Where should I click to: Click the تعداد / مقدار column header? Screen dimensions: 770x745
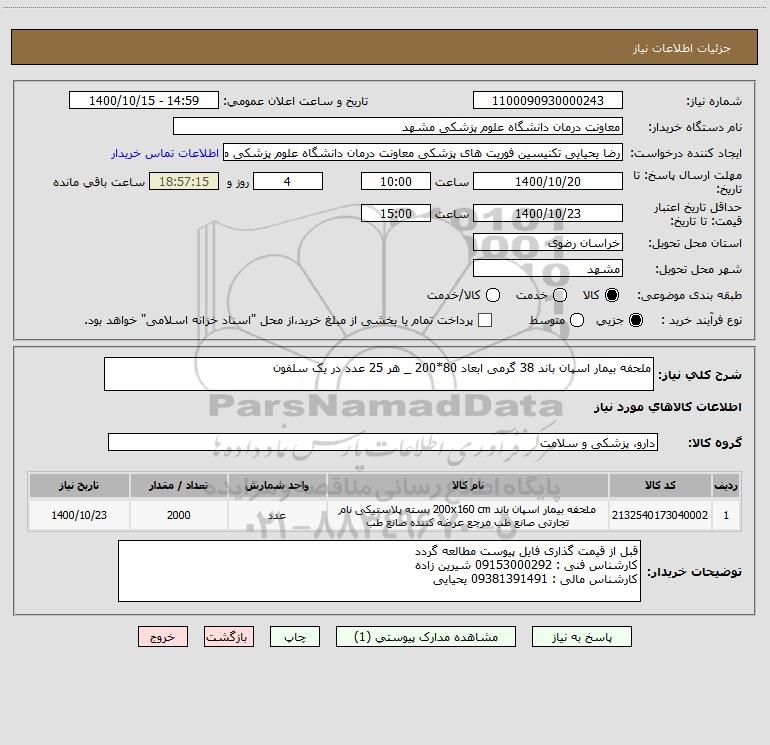178,485
